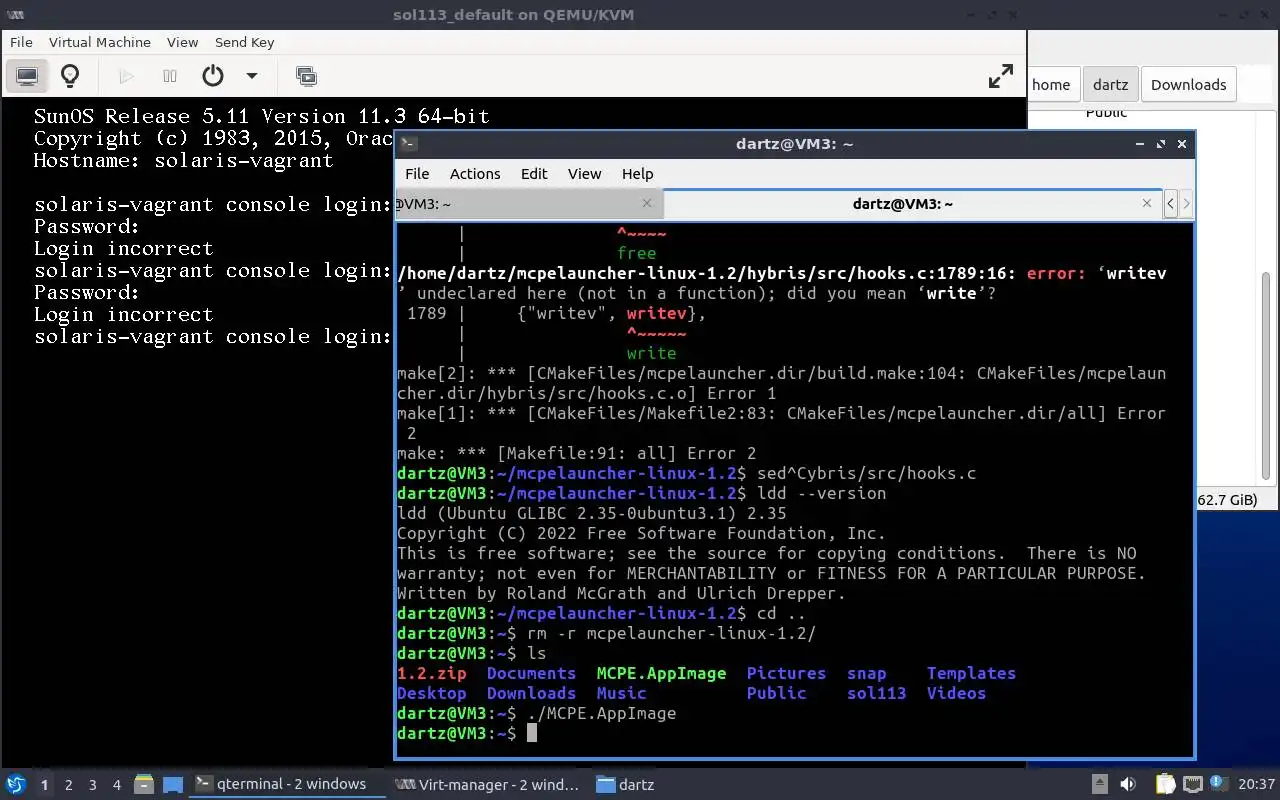
Task: Switch to virtual desktop 3
Action: [93, 785]
